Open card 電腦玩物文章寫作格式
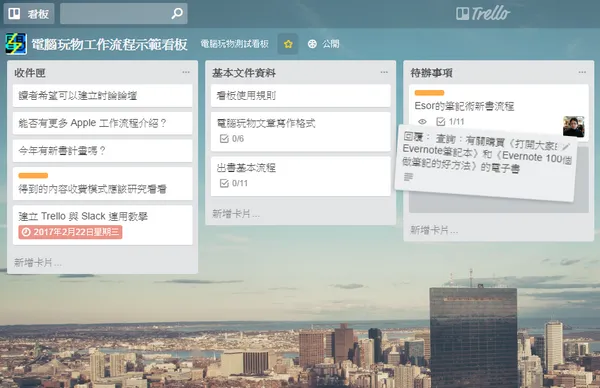Screen dimensions: 600x388 coord(301,131)
